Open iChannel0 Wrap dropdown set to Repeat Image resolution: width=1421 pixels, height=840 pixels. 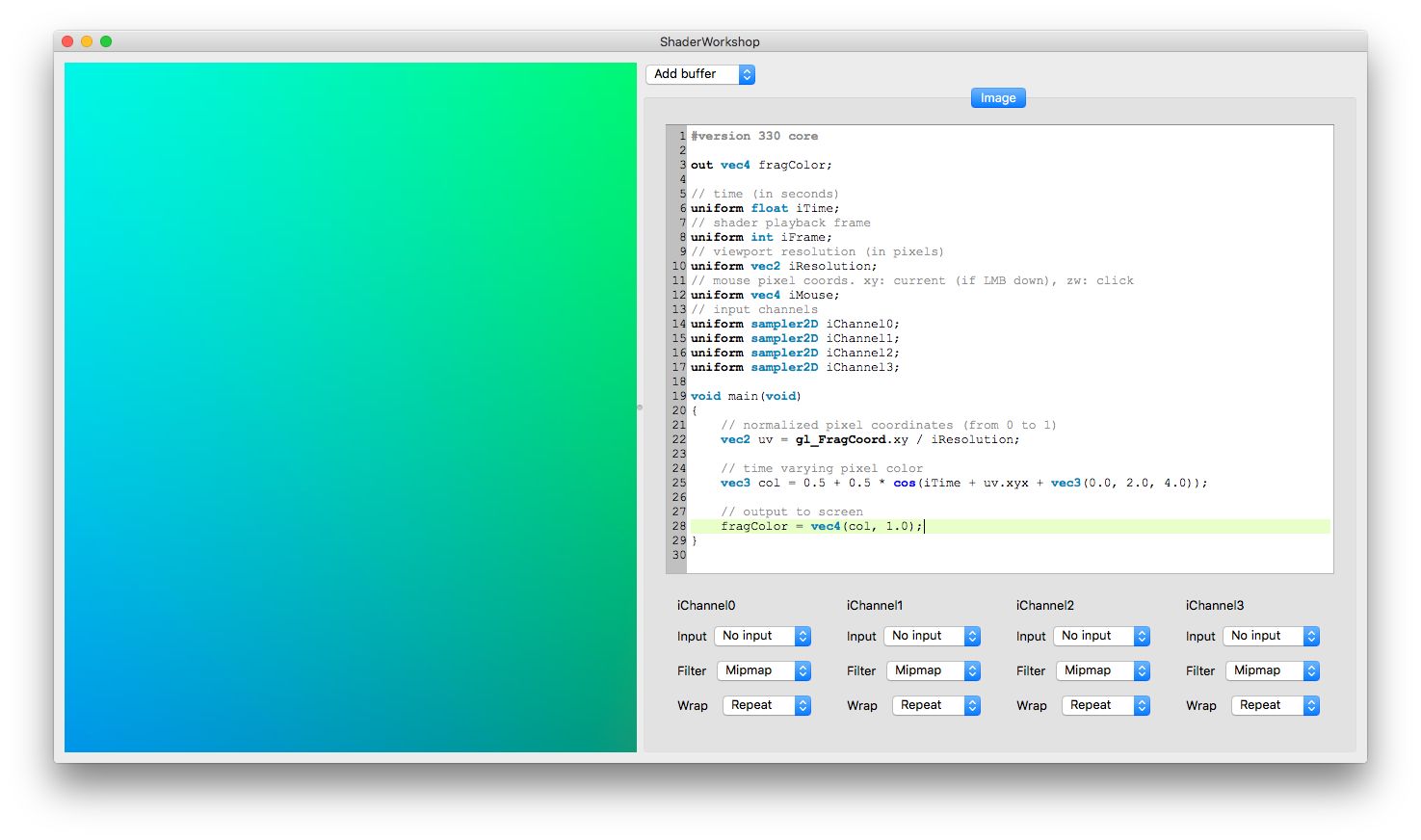point(767,705)
